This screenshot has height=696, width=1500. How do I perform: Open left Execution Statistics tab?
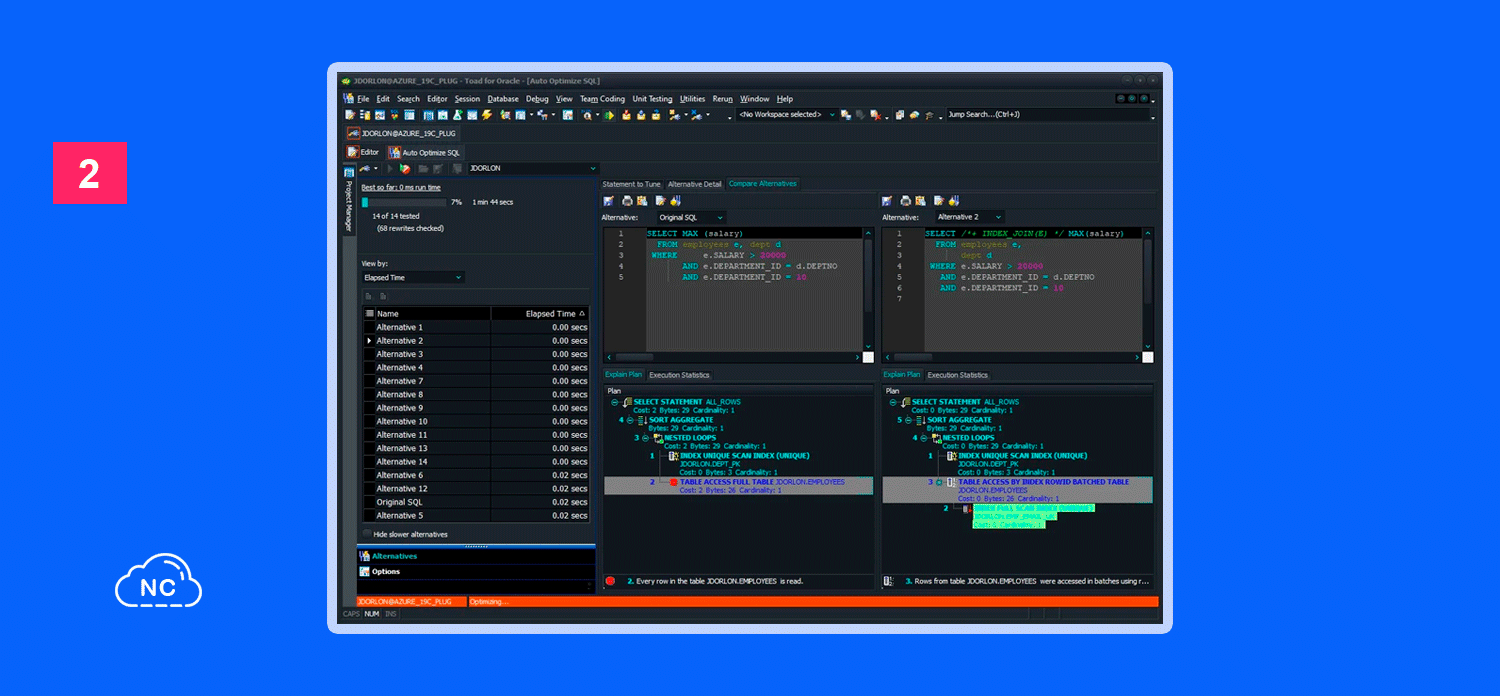[x=679, y=375]
